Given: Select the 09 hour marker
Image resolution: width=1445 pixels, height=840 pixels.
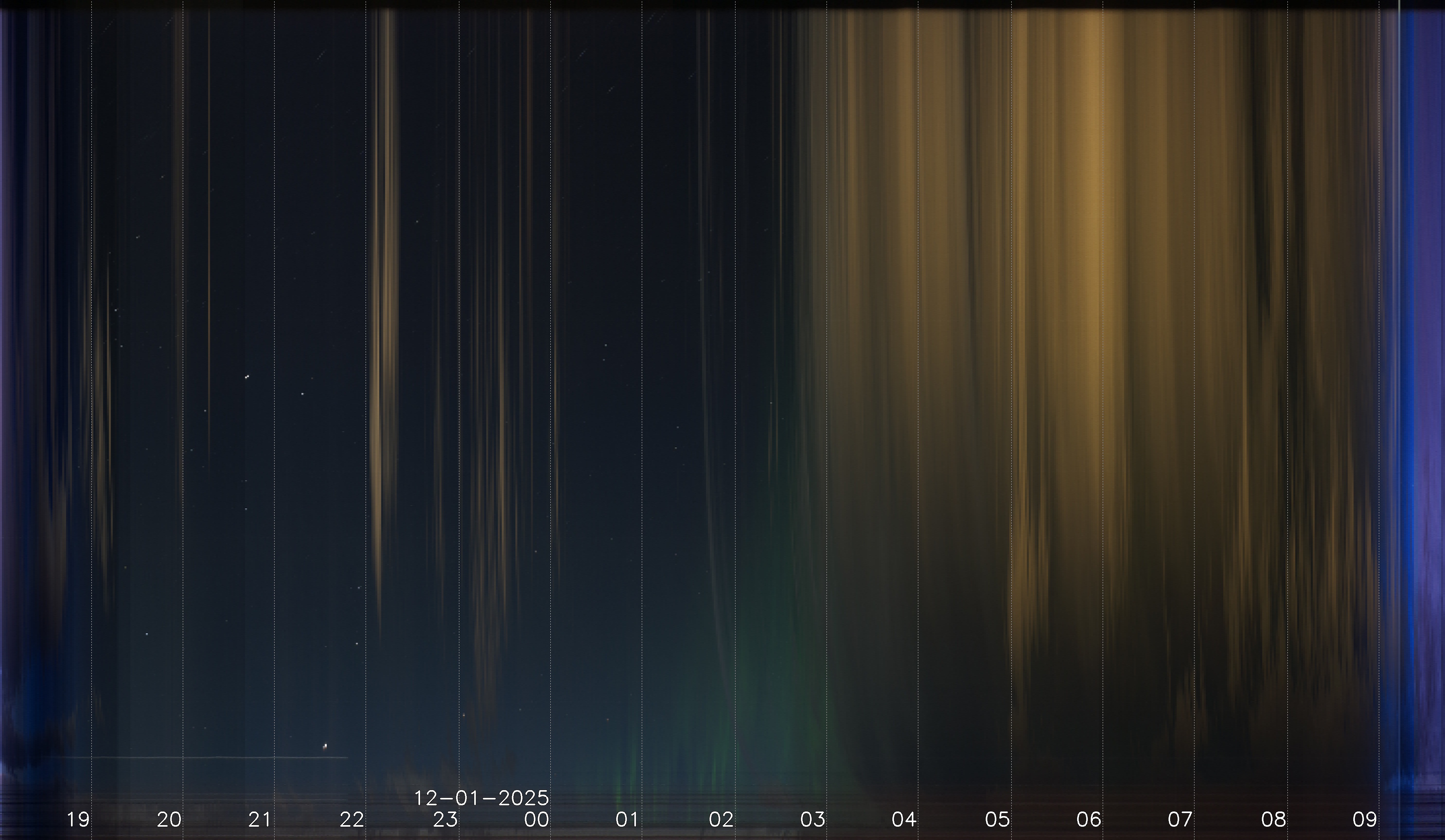Looking at the screenshot, I should coord(1364,819).
